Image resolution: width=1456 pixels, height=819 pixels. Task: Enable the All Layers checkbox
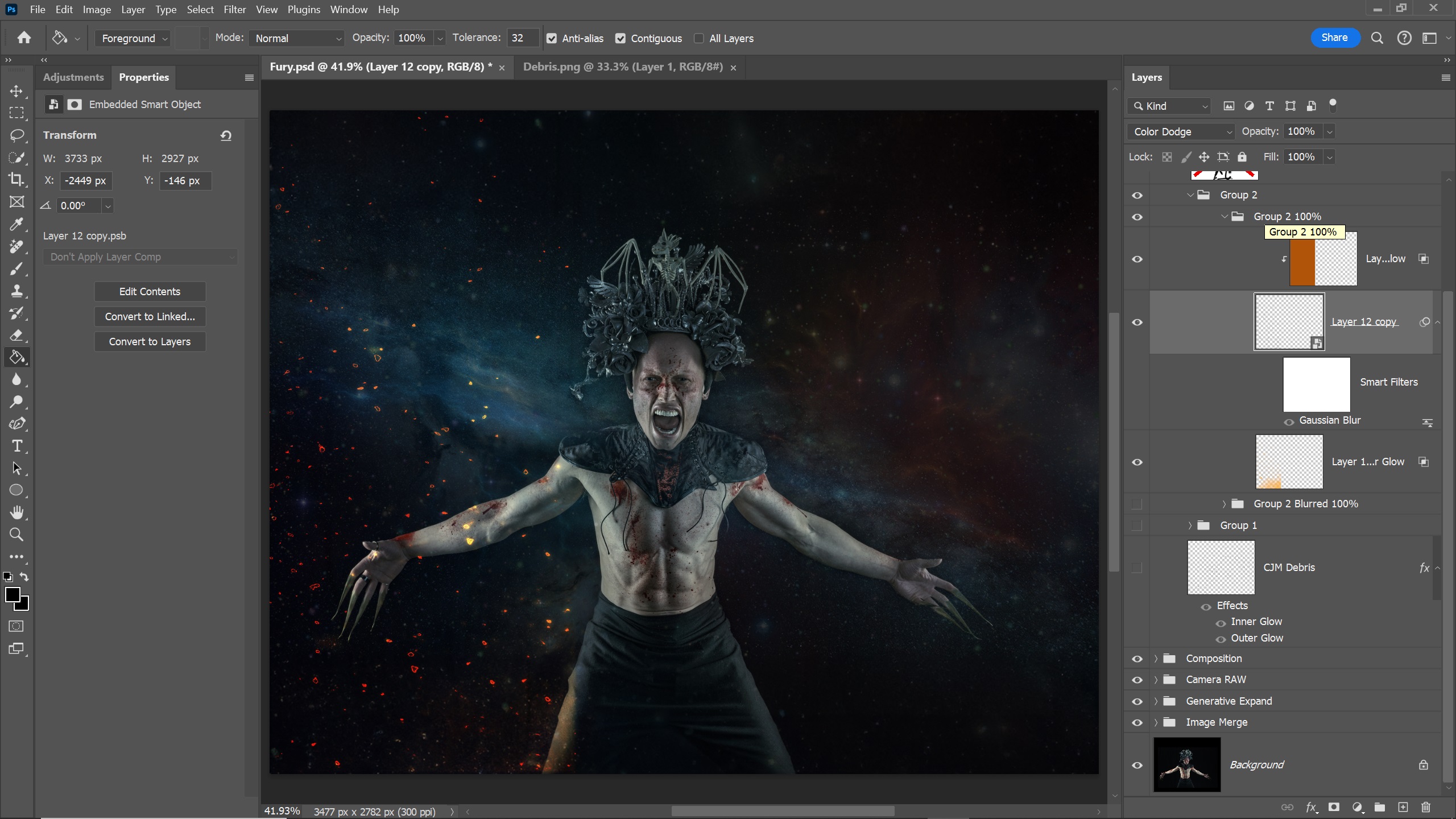[x=699, y=38]
